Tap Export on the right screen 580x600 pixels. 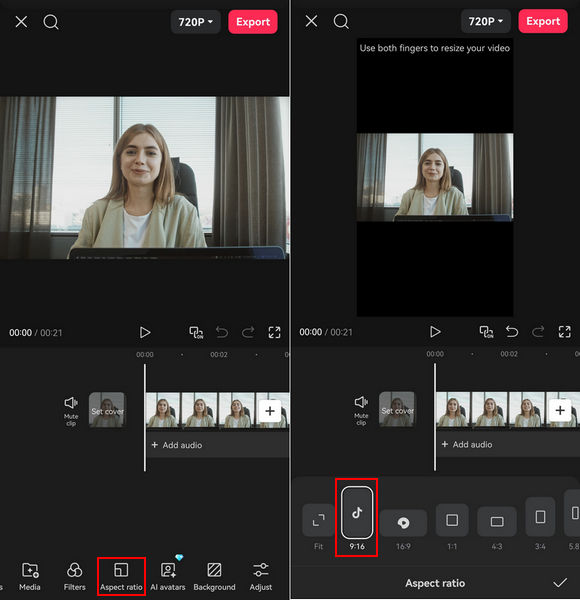click(x=543, y=21)
